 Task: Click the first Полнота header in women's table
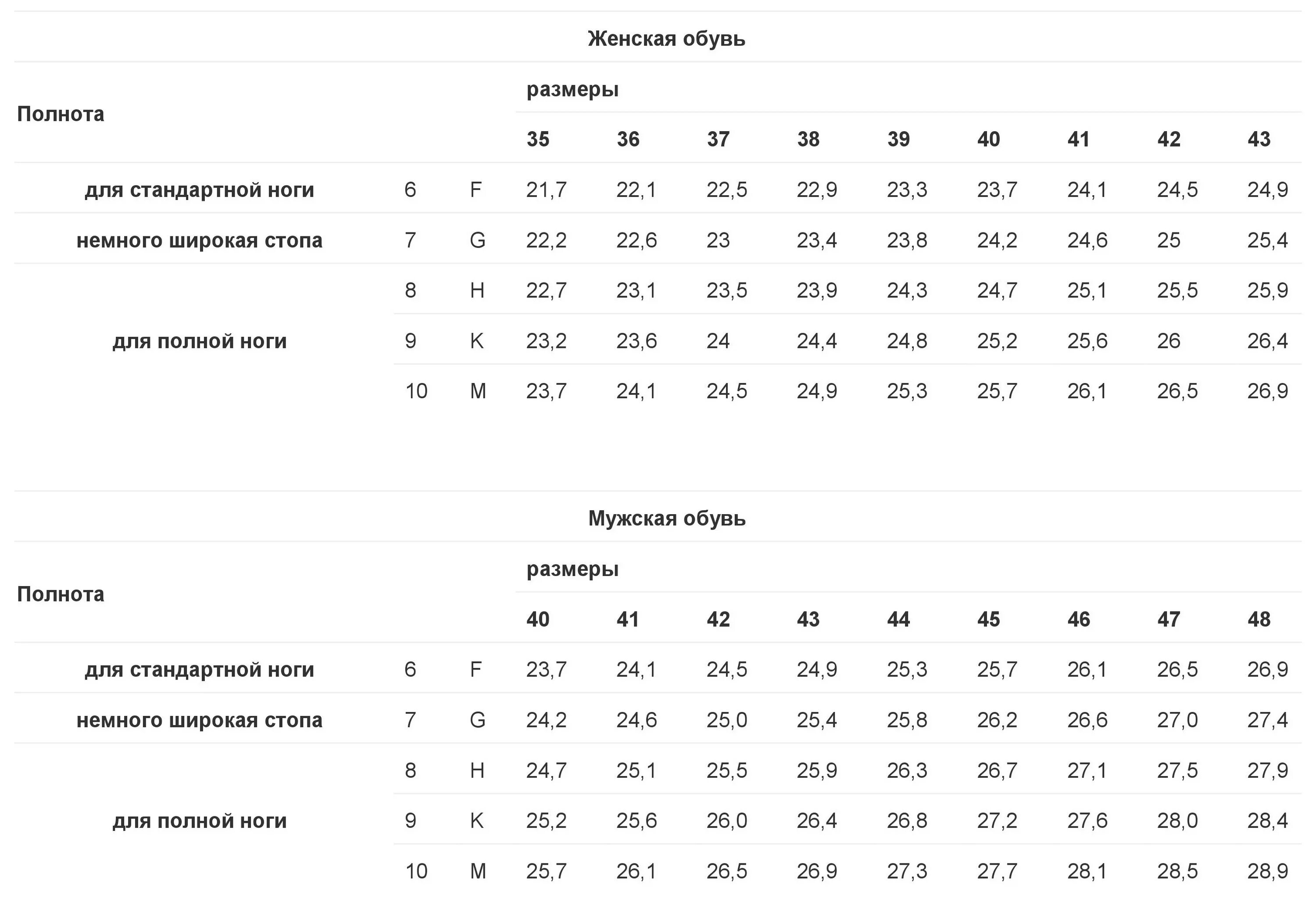coord(61,114)
